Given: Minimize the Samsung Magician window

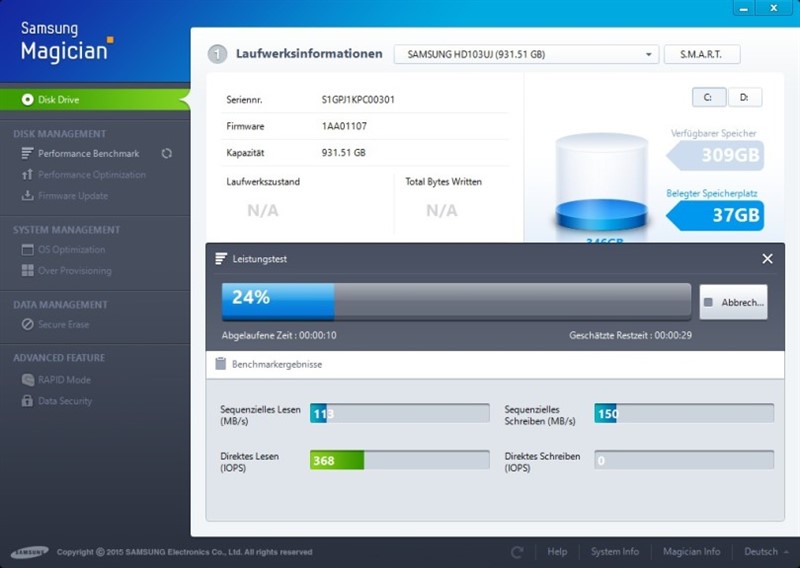Looking at the screenshot, I should (744, 8).
